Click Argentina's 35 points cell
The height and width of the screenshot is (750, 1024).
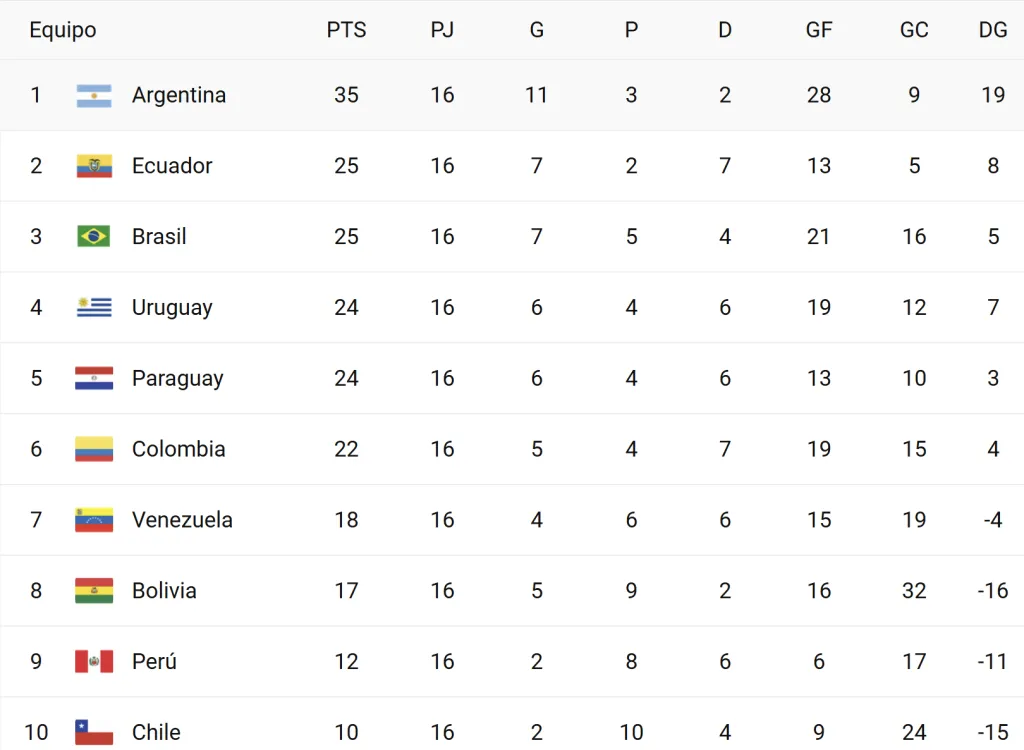pyautogui.click(x=346, y=95)
